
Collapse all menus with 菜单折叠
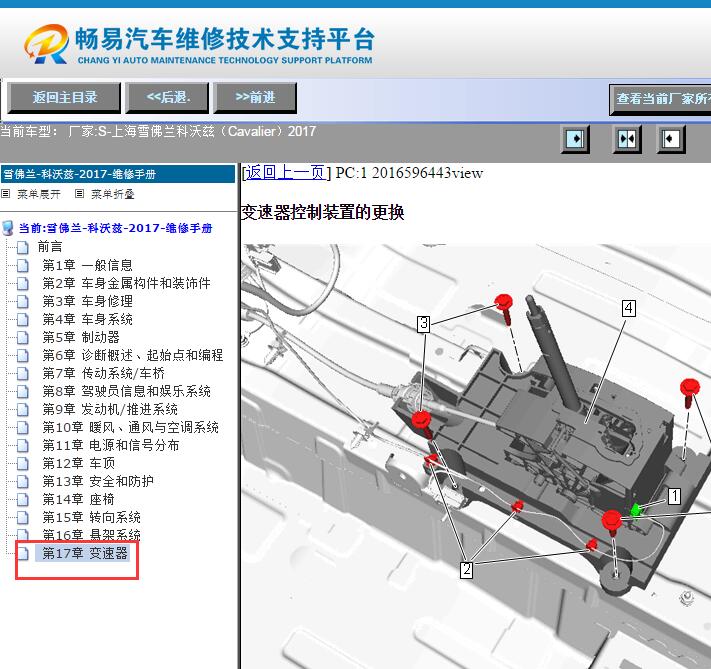pos(112,195)
